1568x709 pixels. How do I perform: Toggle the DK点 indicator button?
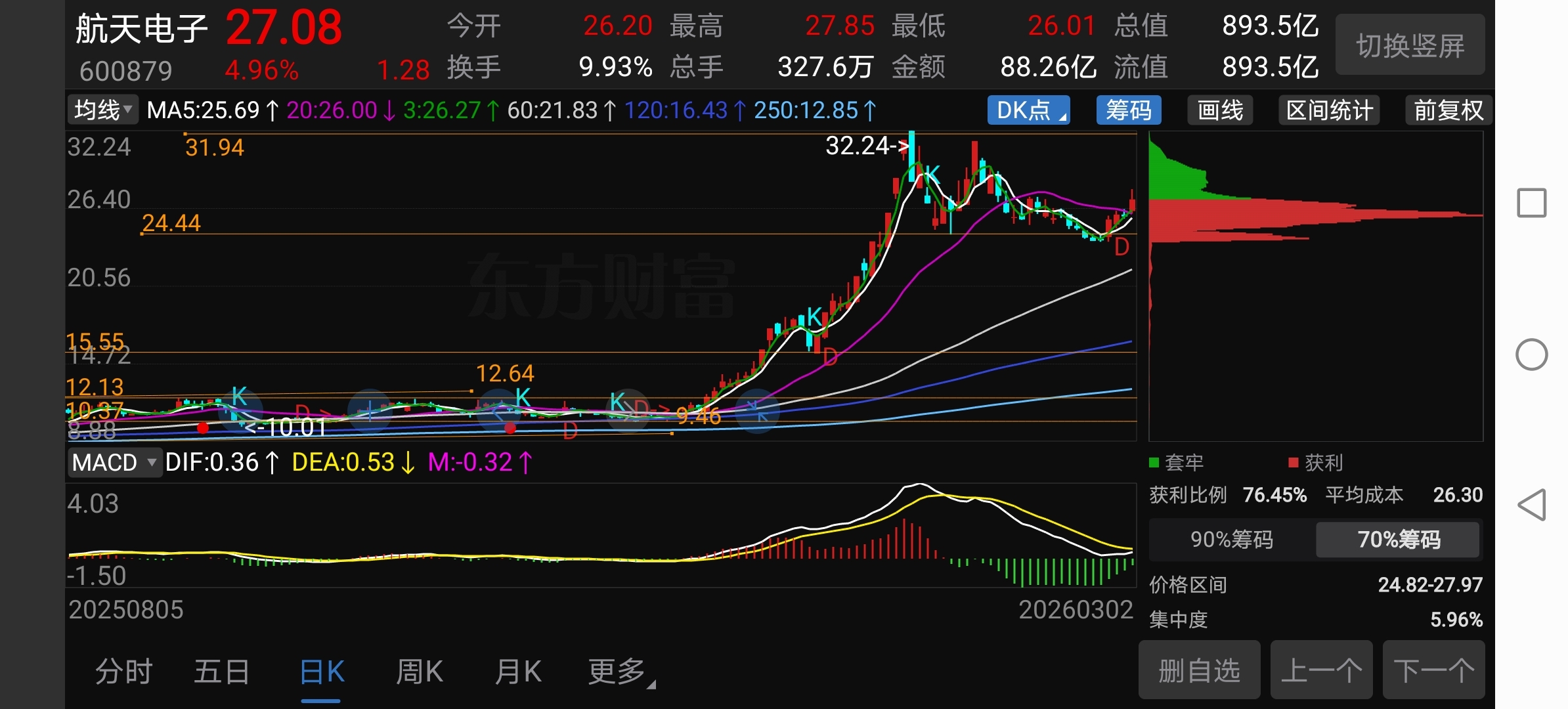point(1028,110)
